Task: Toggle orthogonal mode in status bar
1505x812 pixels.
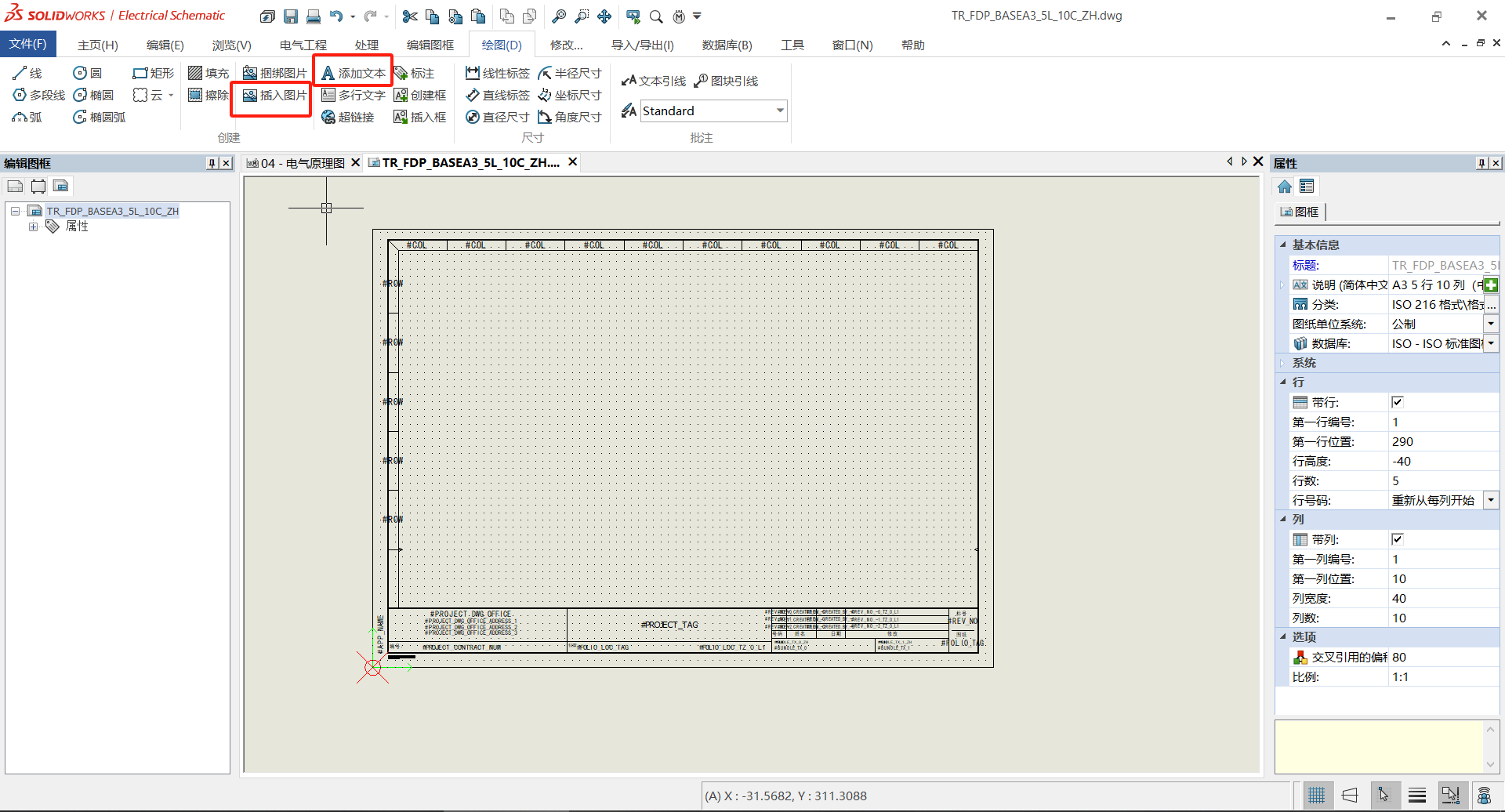Action: click(x=1350, y=796)
